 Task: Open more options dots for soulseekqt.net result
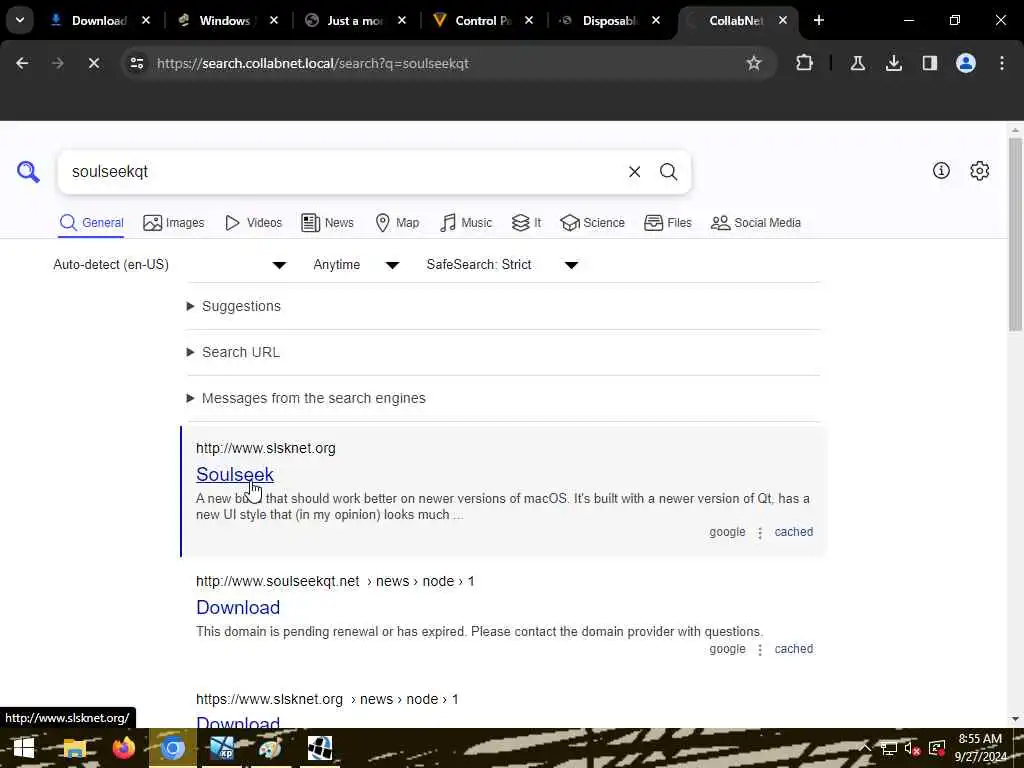coord(760,650)
